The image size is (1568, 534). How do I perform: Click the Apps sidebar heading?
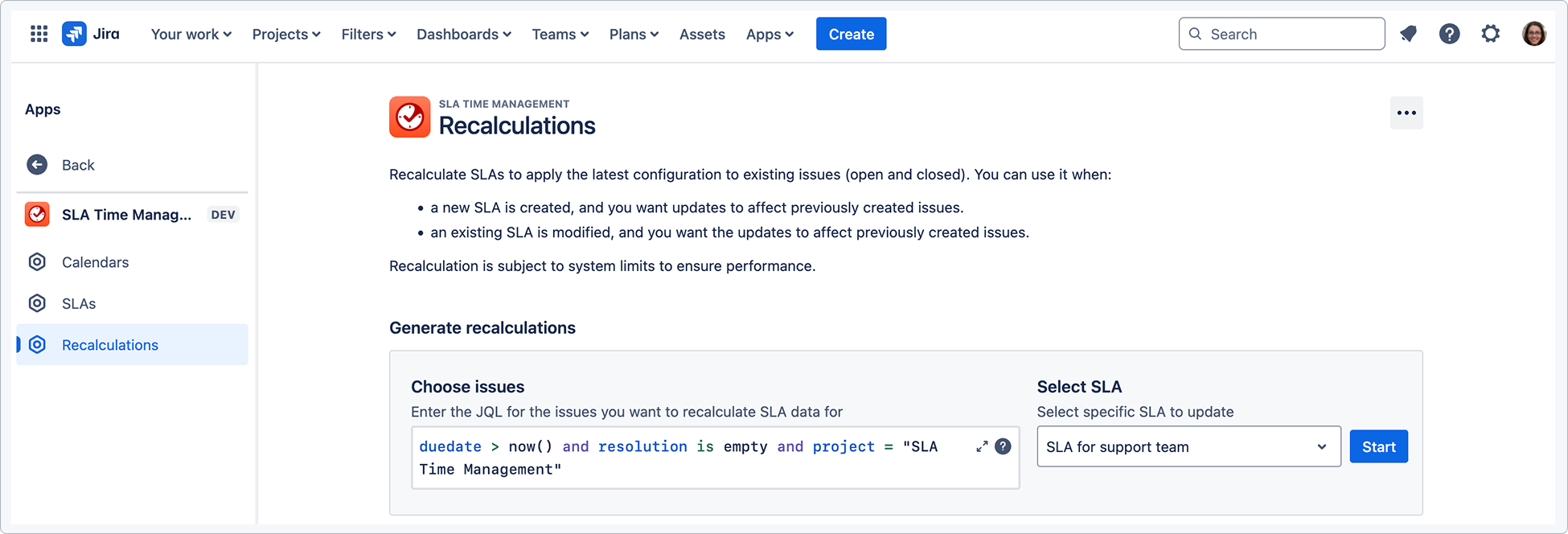coord(43,109)
